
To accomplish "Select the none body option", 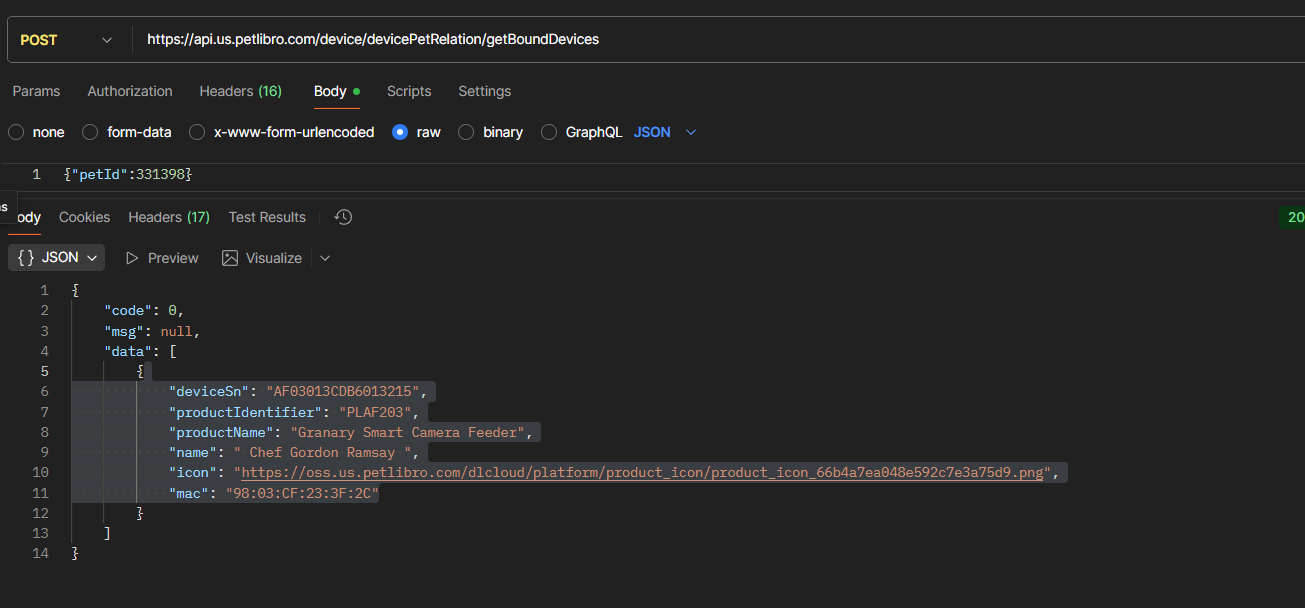I will [x=16, y=132].
